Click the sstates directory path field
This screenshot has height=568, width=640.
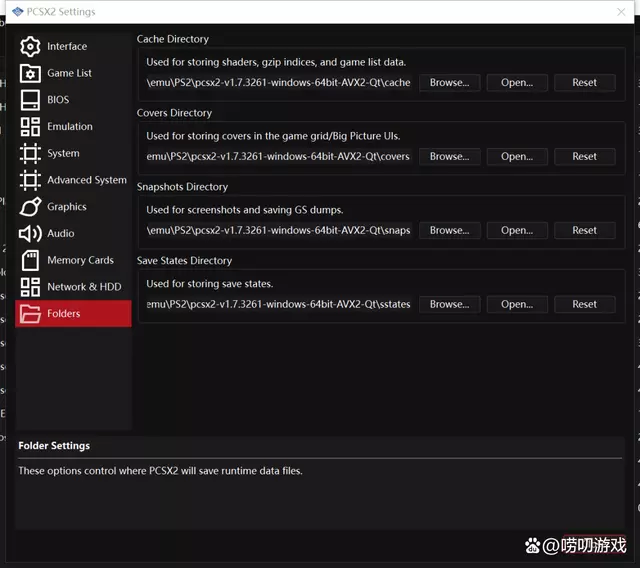(x=278, y=304)
